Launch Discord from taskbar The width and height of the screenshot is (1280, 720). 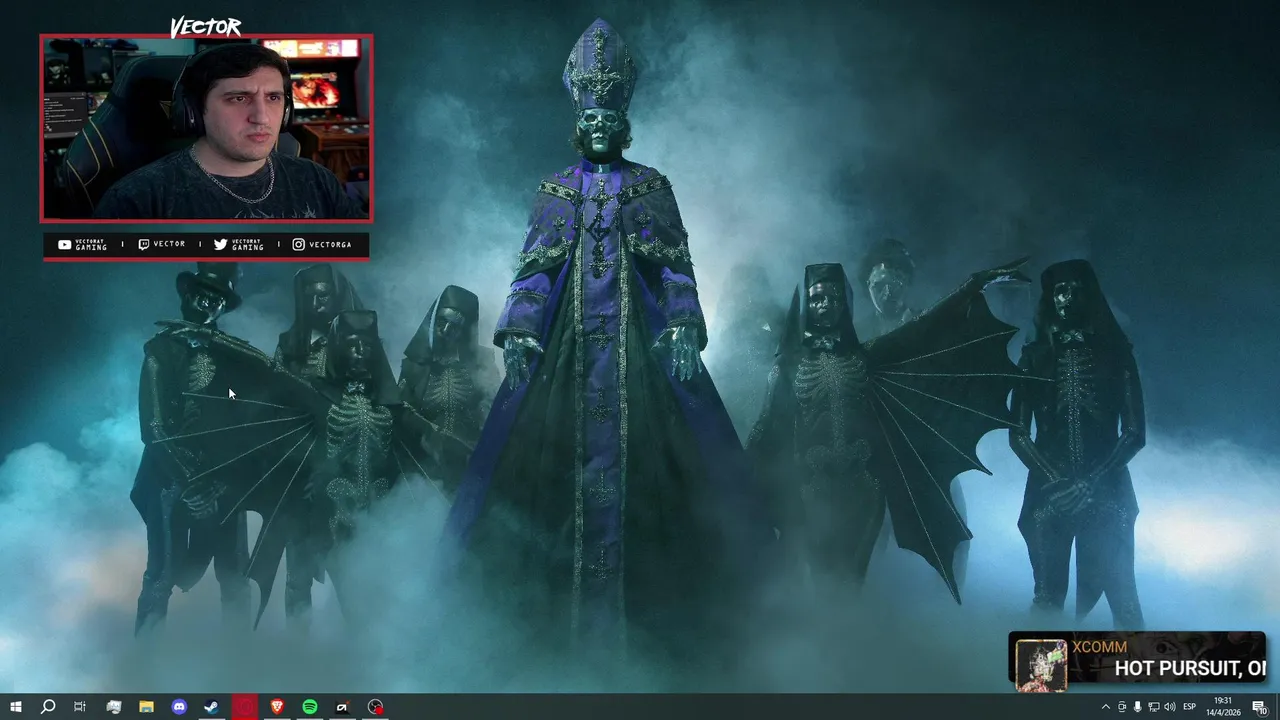[x=179, y=707]
